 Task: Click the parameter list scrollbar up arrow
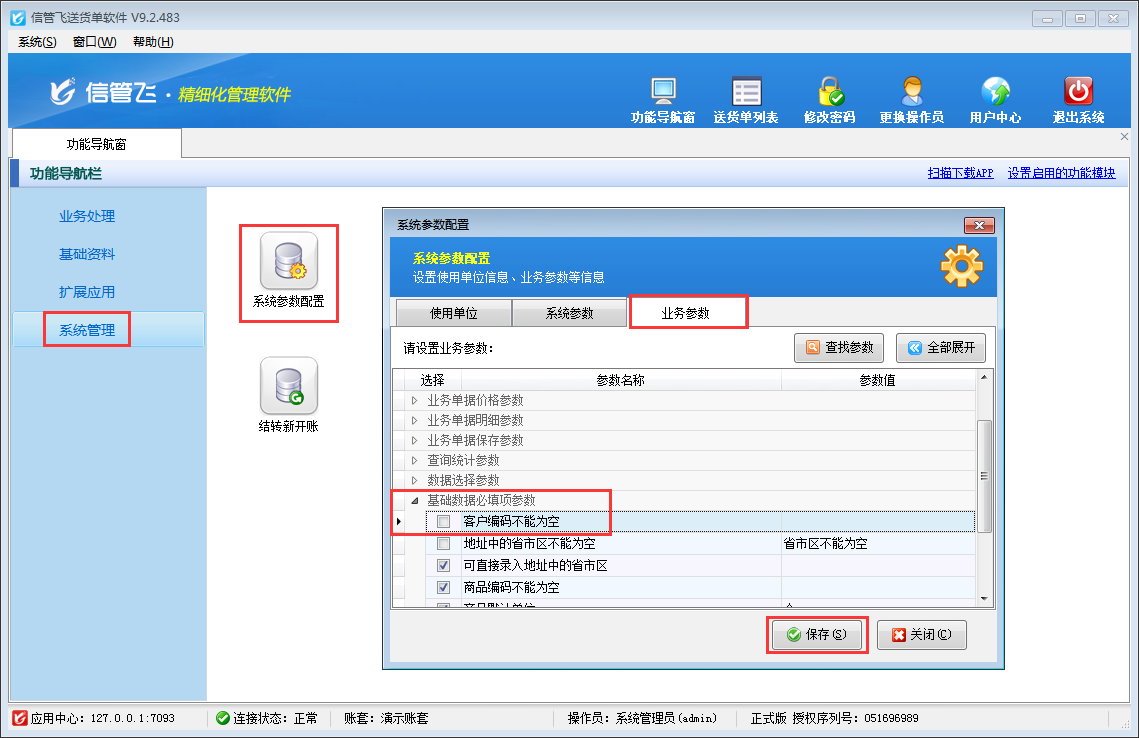click(x=984, y=378)
